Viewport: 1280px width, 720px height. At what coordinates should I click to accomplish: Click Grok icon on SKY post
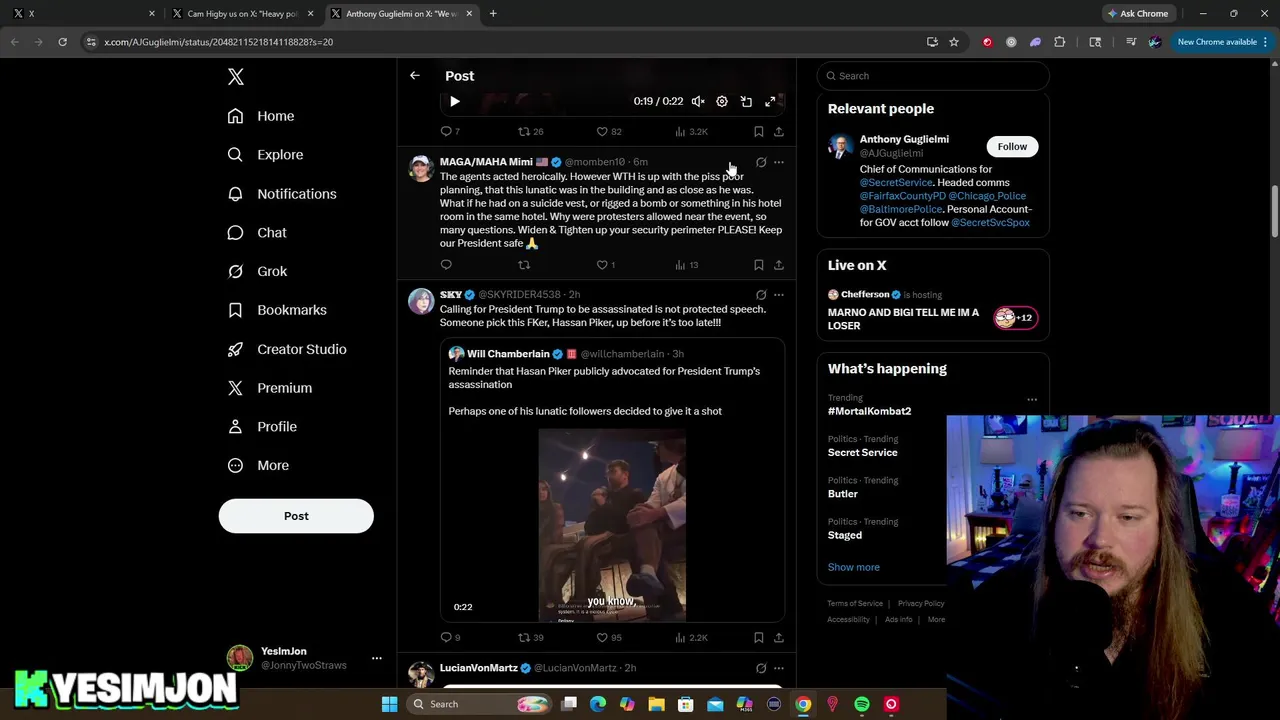pyautogui.click(x=761, y=295)
